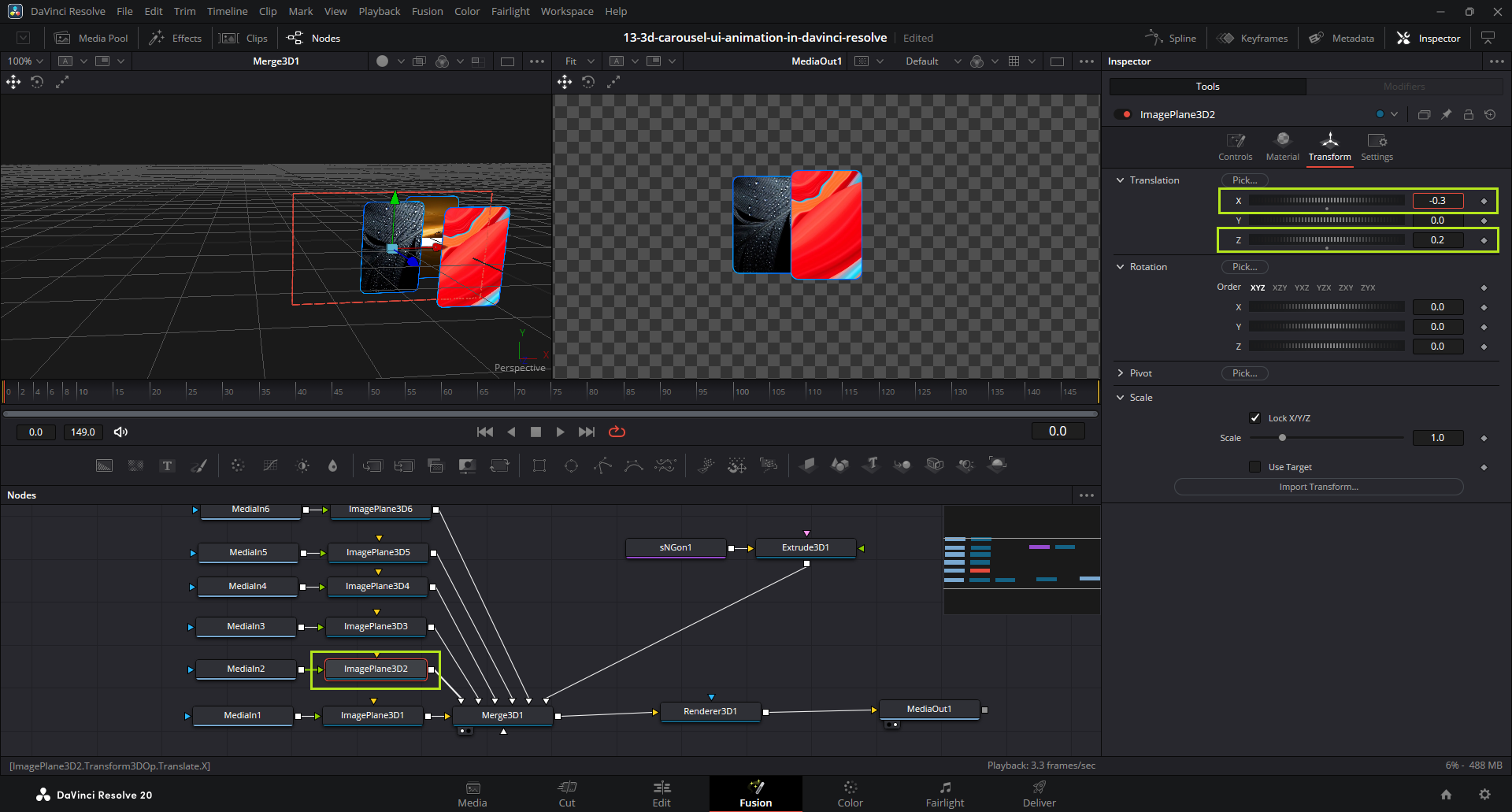The height and width of the screenshot is (812, 1512).
Task: Click the loop playback icon
Action: click(617, 432)
